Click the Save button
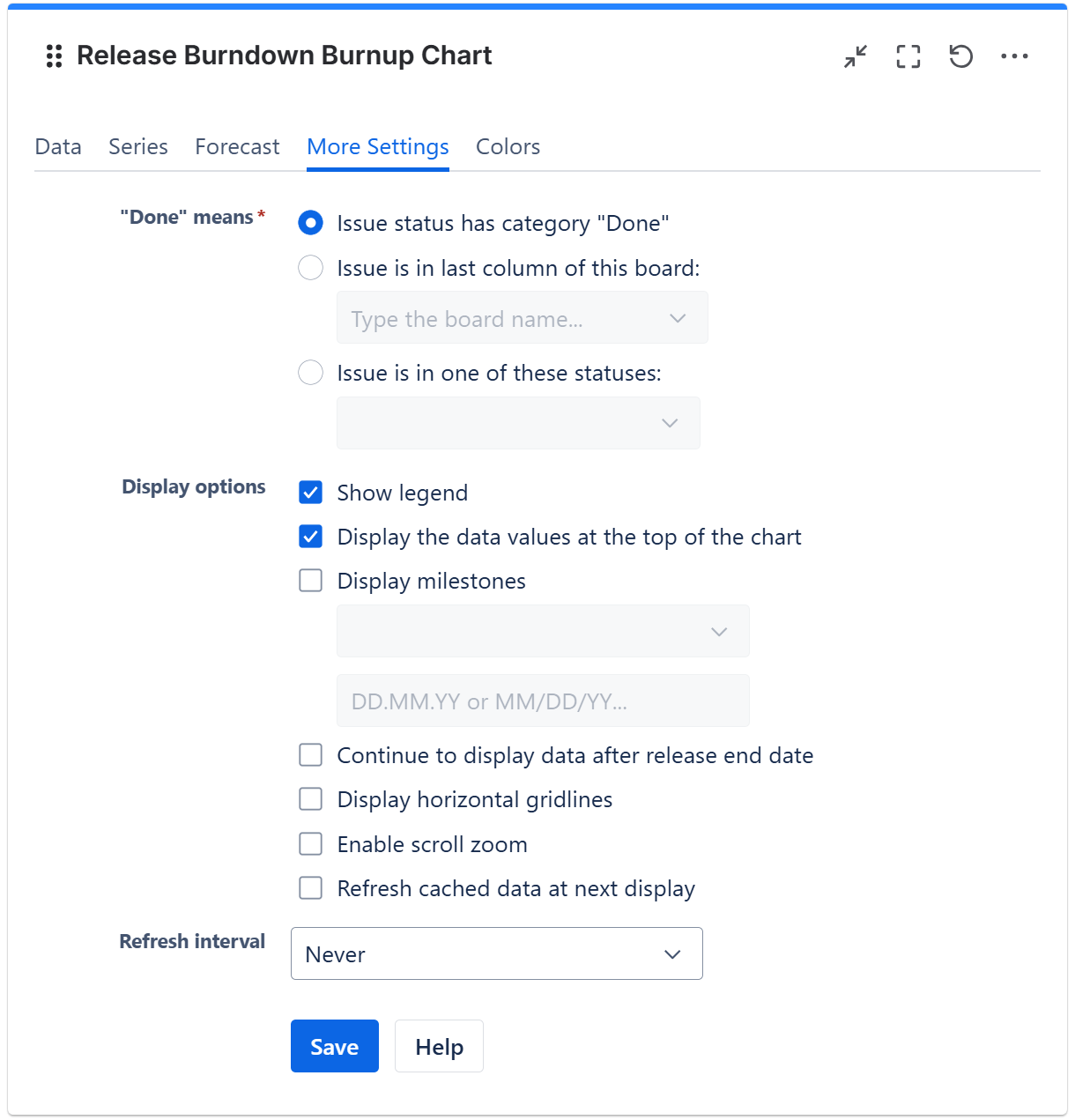Image resolution: width=1075 pixels, height=1120 pixels. (334, 1046)
